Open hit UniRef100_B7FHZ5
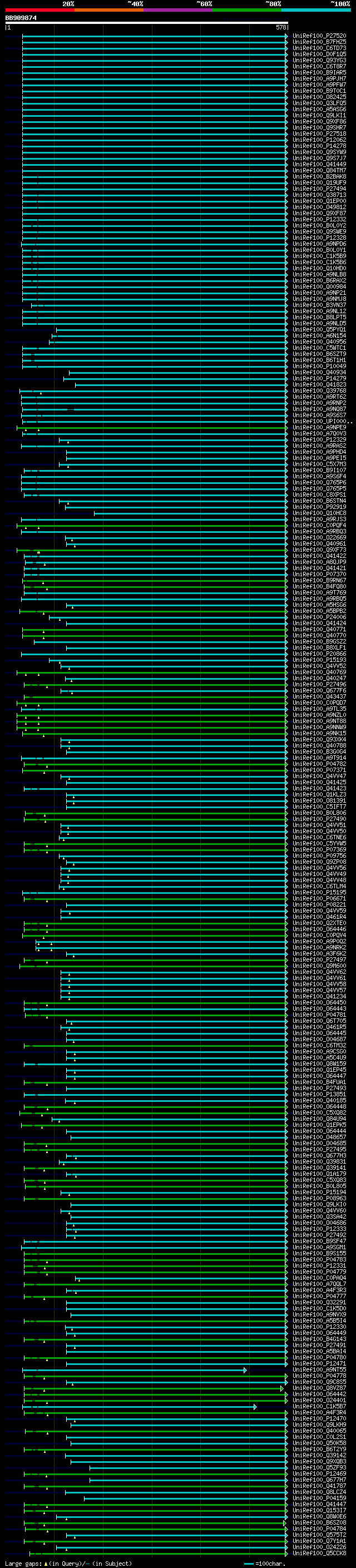This screenshot has width=356, height=1568. tap(319, 42)
